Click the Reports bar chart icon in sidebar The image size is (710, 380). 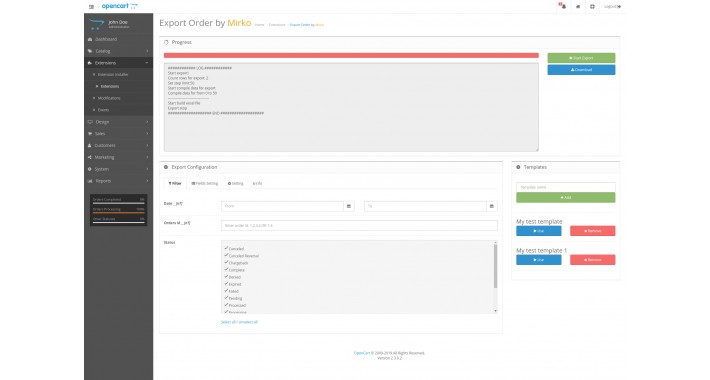pos(90,181)
